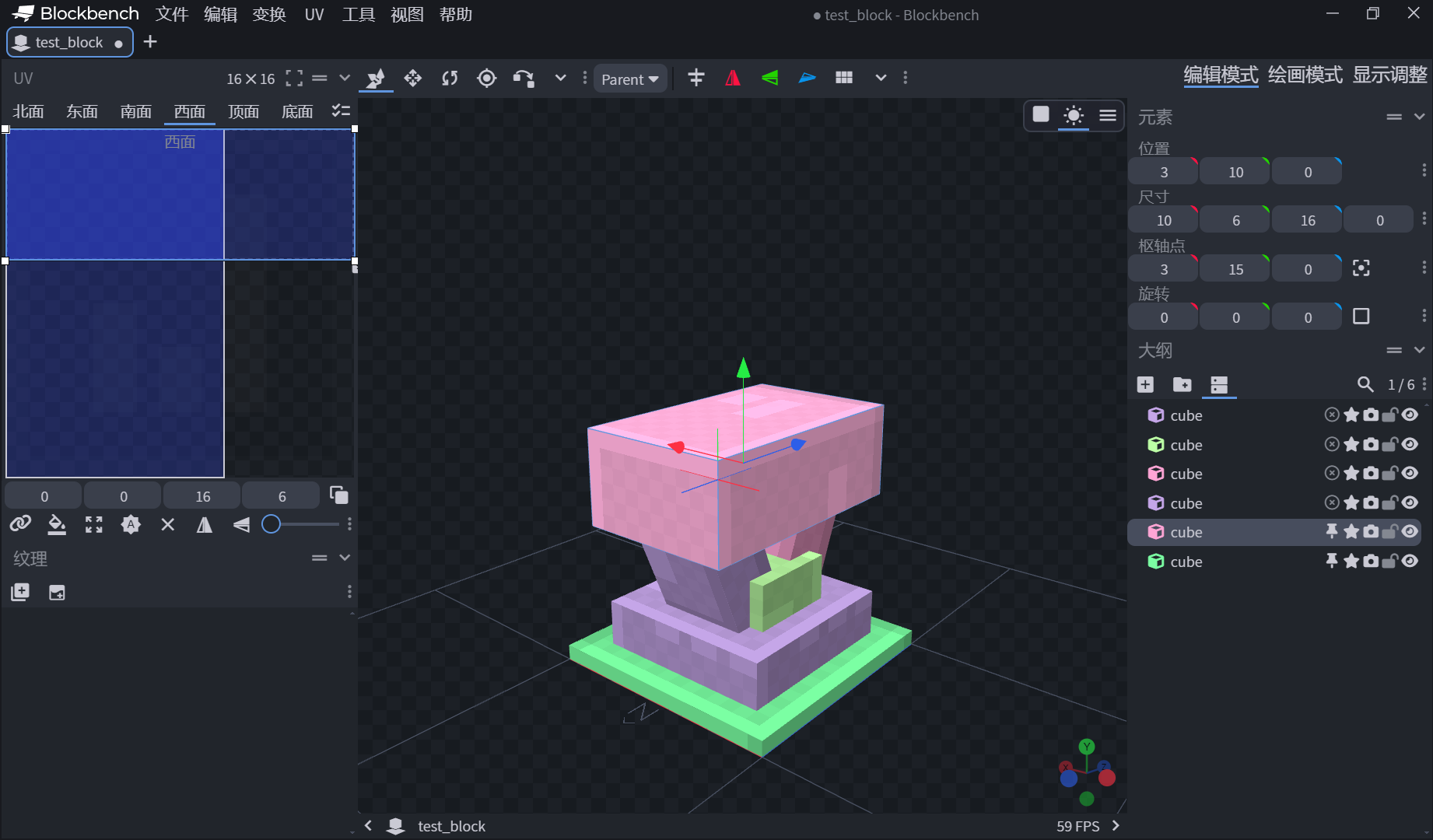1433x840 pixels.
Task: Open the 文件 menu
Action: pos(172,15)
